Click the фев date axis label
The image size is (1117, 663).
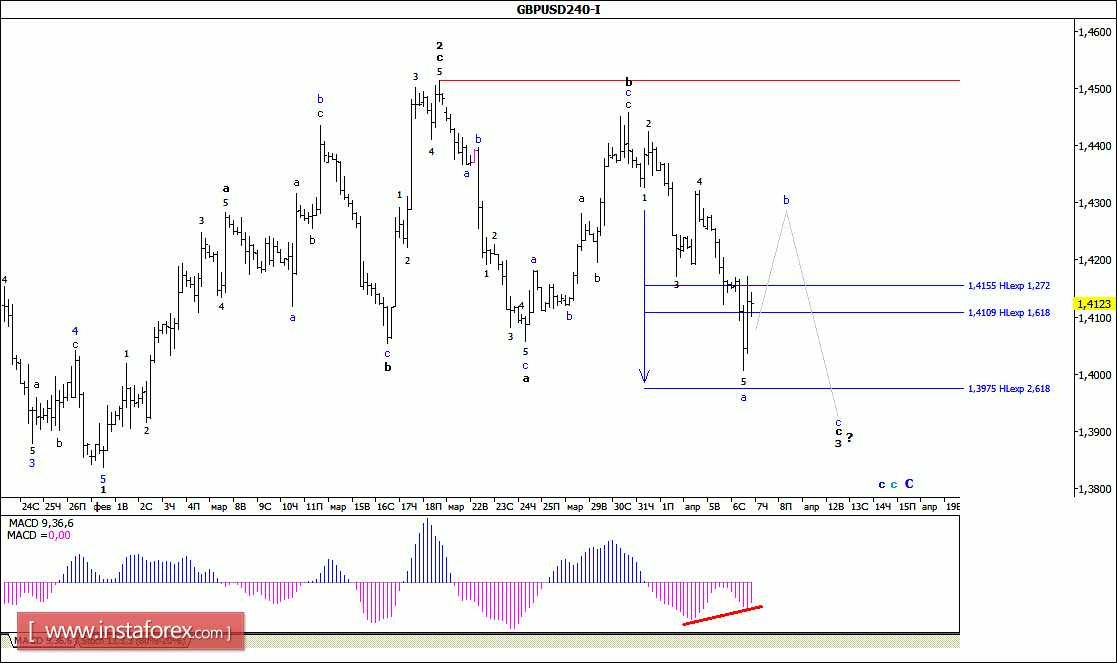point(103,507)
